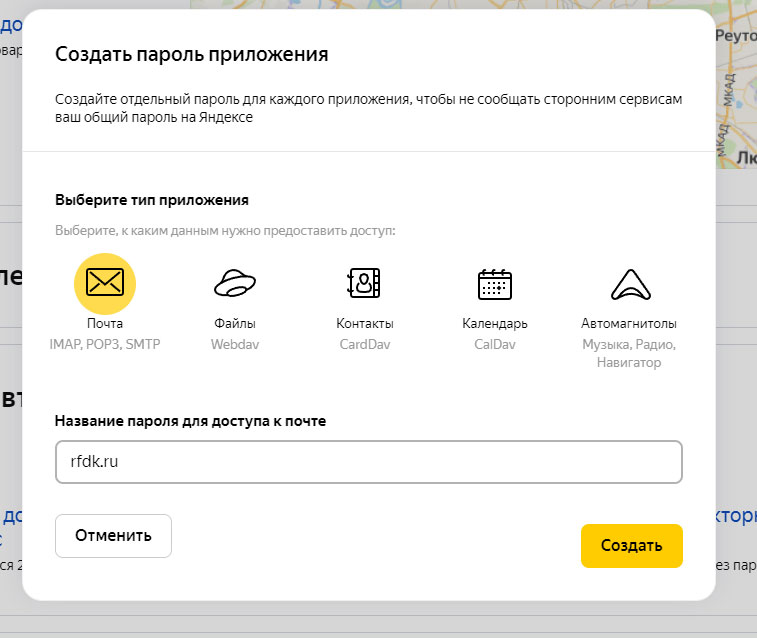This screenshot has height=638, width=757.
Task: Click the 'Музыка, Радио, Навигатор' caption
Action: pos(629,353)
